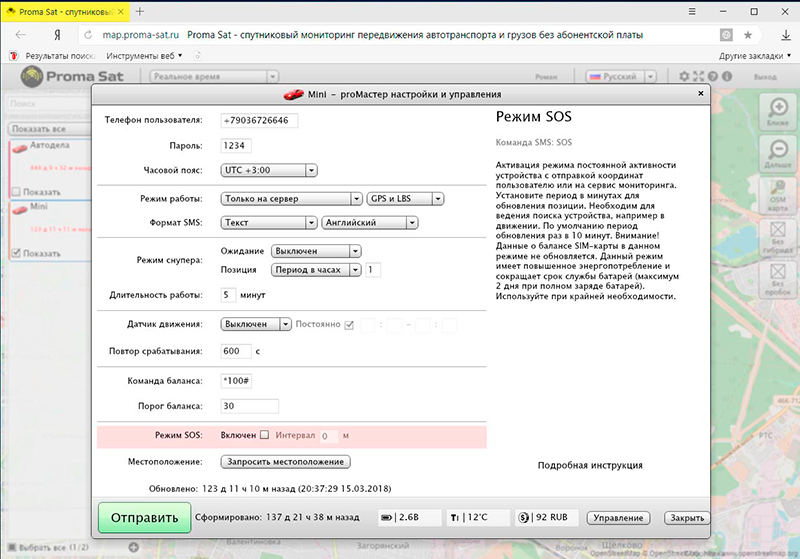Click the browser back arrow
This screenshot has height=559, width=800.
pos(18,35)
